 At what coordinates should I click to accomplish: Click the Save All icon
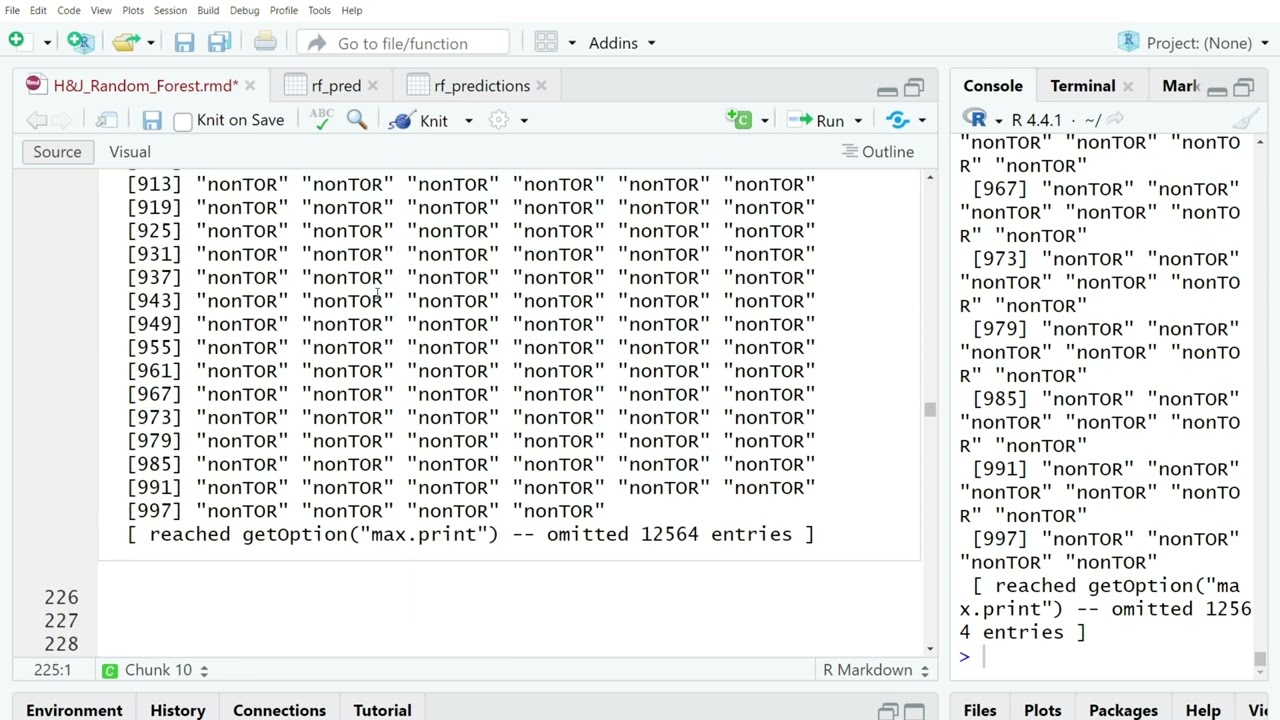(220, 42)
